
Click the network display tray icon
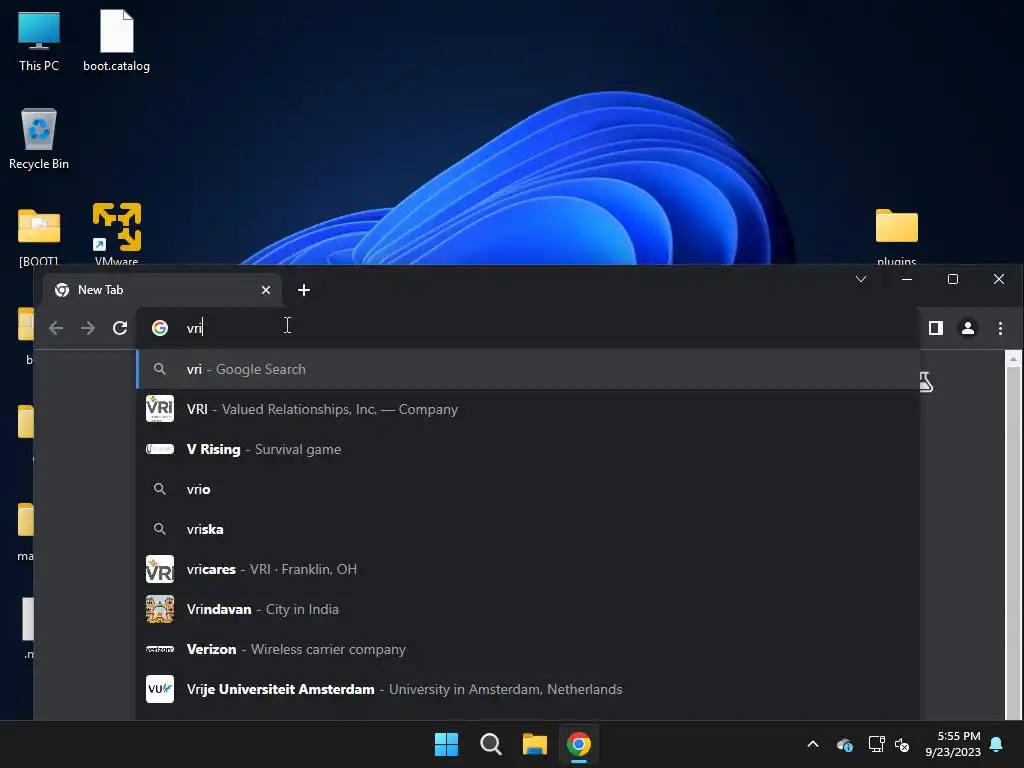click(876, 744)
